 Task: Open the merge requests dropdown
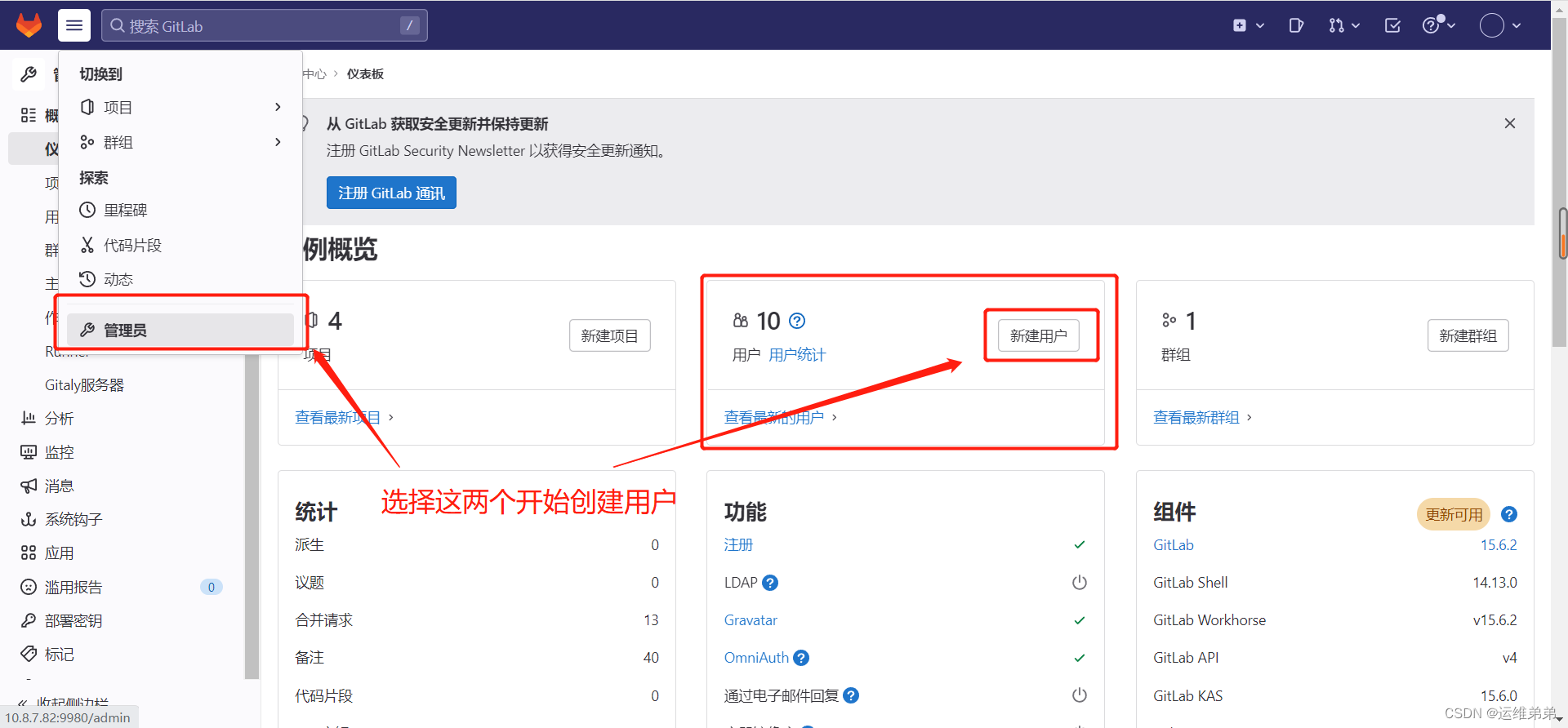[1344, 25]
